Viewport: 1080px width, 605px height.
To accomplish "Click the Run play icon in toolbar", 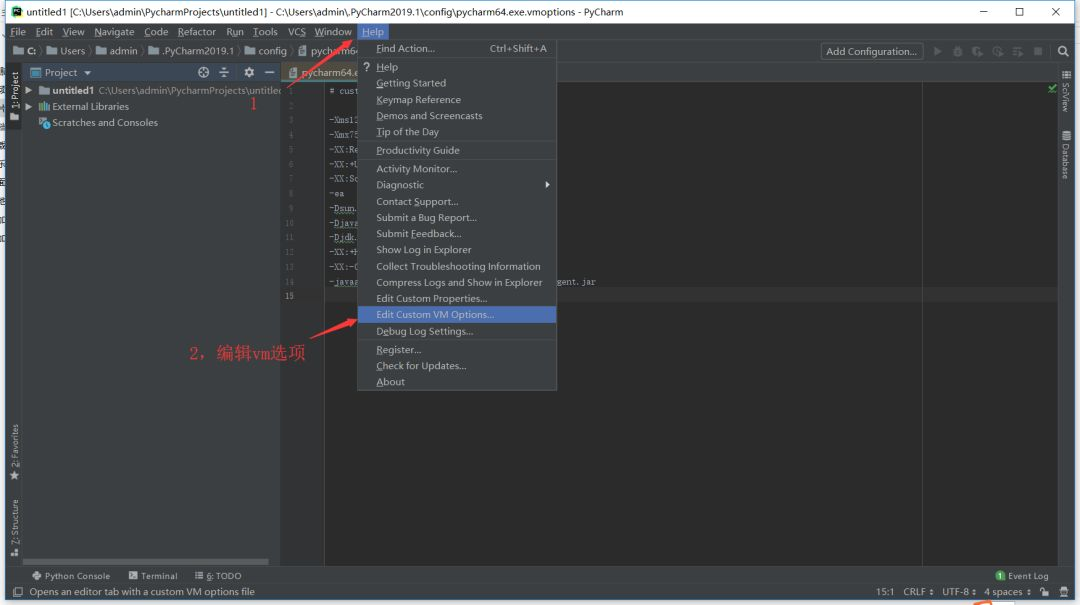I will (937, 52).
